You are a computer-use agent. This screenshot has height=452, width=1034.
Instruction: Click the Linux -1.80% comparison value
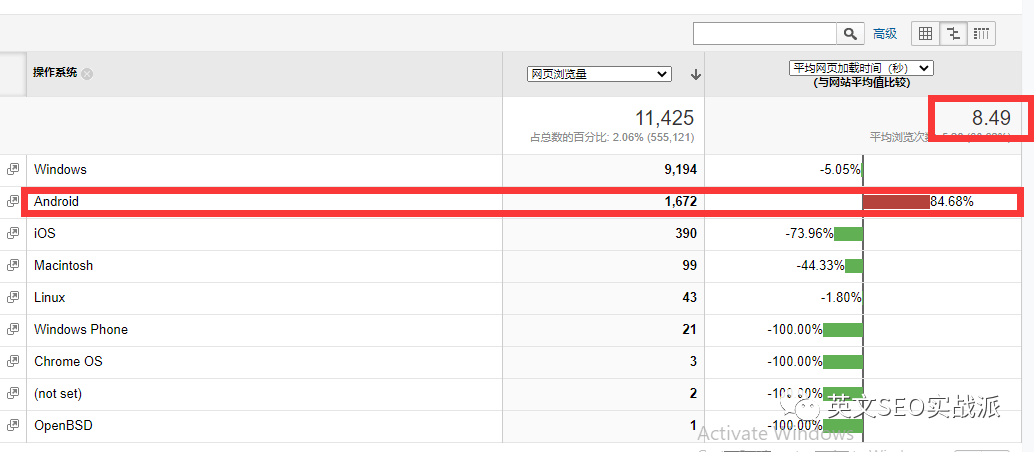pos(841,298)
